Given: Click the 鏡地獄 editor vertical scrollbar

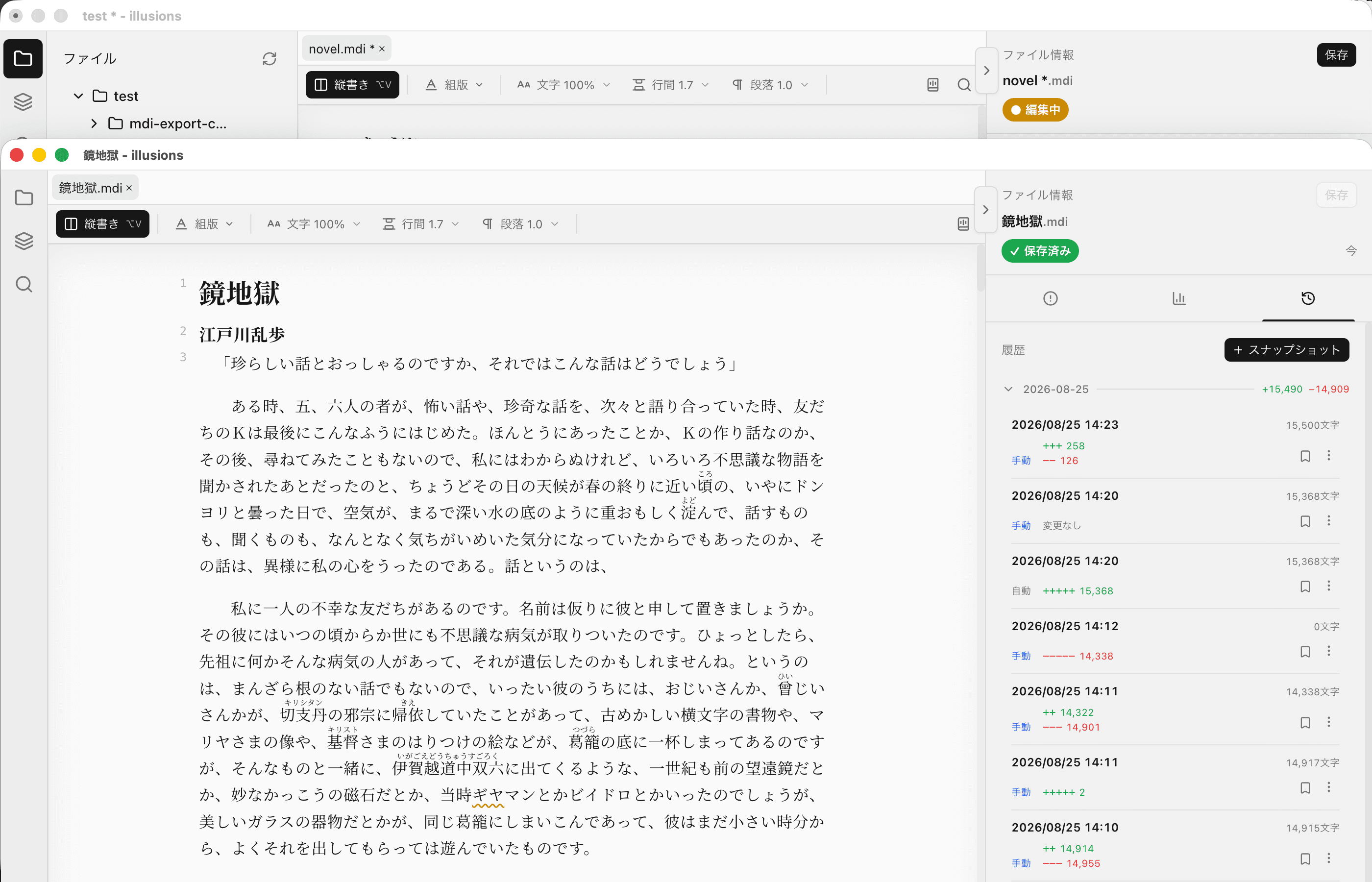Looking at the screenshot, I should tap(980, 268).
